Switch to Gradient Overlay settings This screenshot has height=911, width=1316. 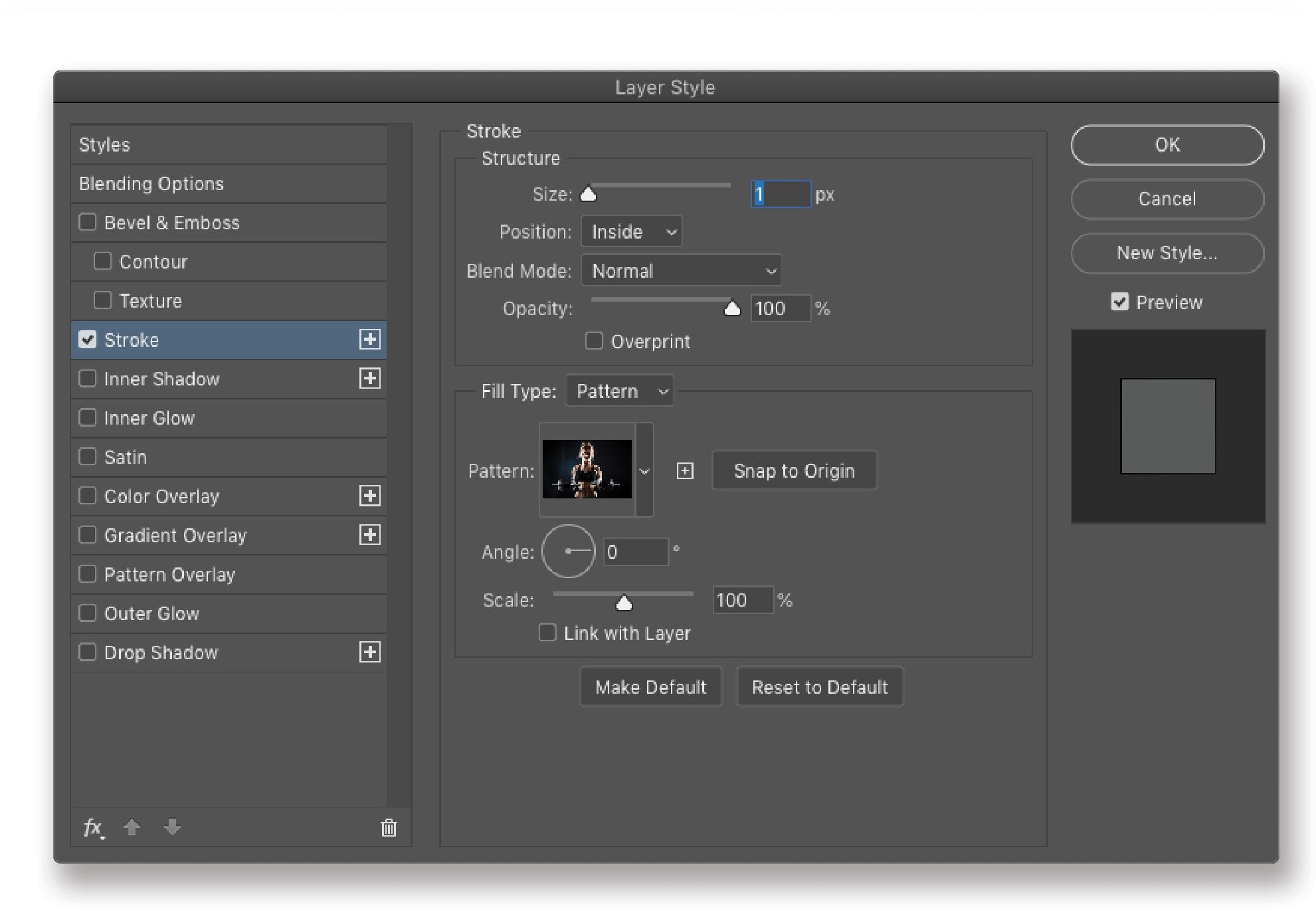tap(175, 535)
